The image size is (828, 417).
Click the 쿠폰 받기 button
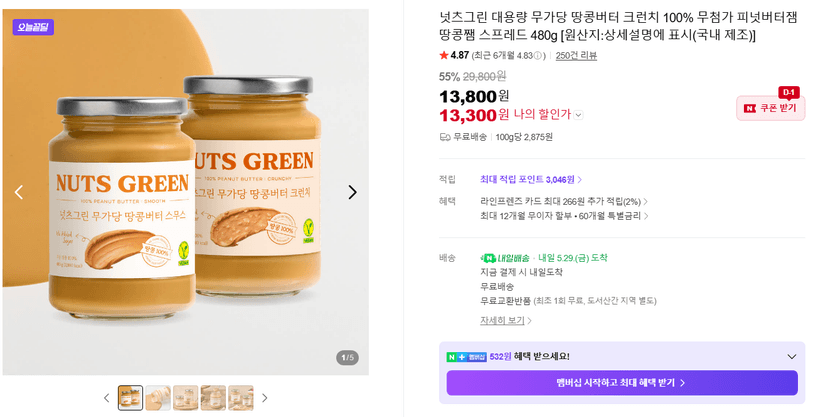click(771, 108)
